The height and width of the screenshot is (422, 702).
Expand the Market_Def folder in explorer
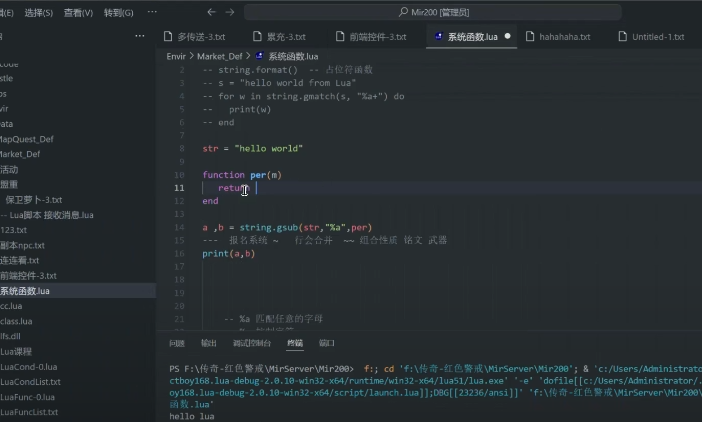21,154
